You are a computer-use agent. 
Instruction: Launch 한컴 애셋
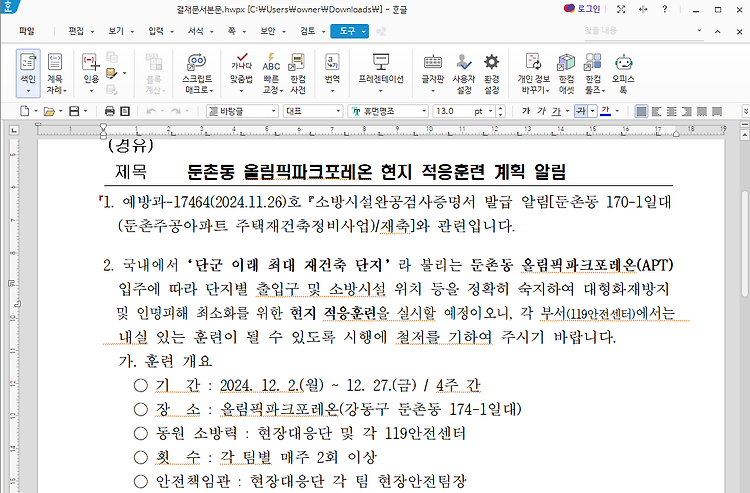[x=566, y=73]
